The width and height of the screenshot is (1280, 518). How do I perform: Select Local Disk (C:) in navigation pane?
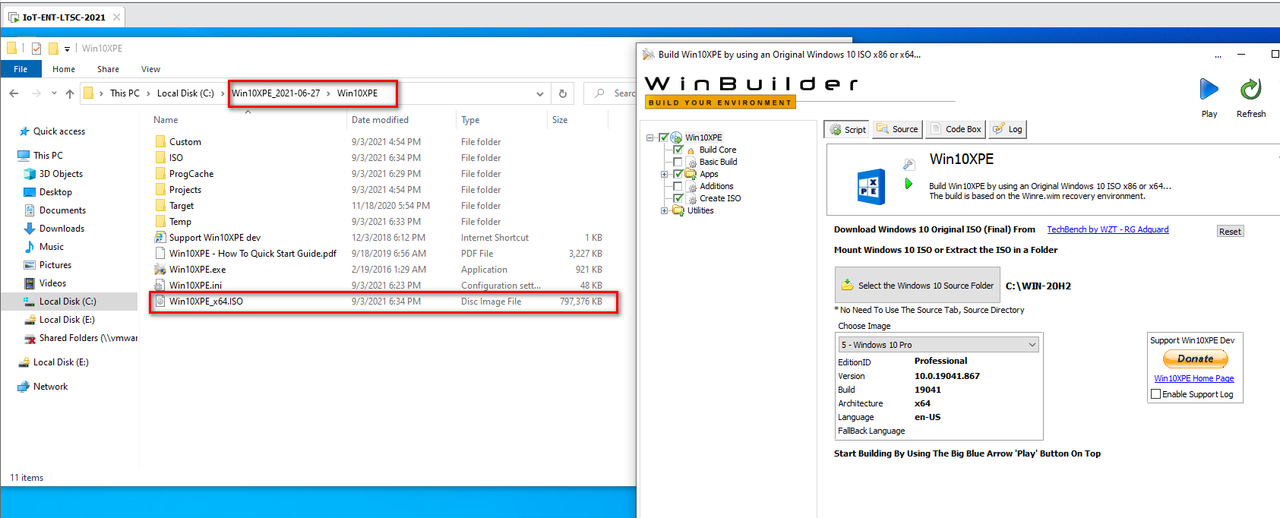[x=69, y=301]
